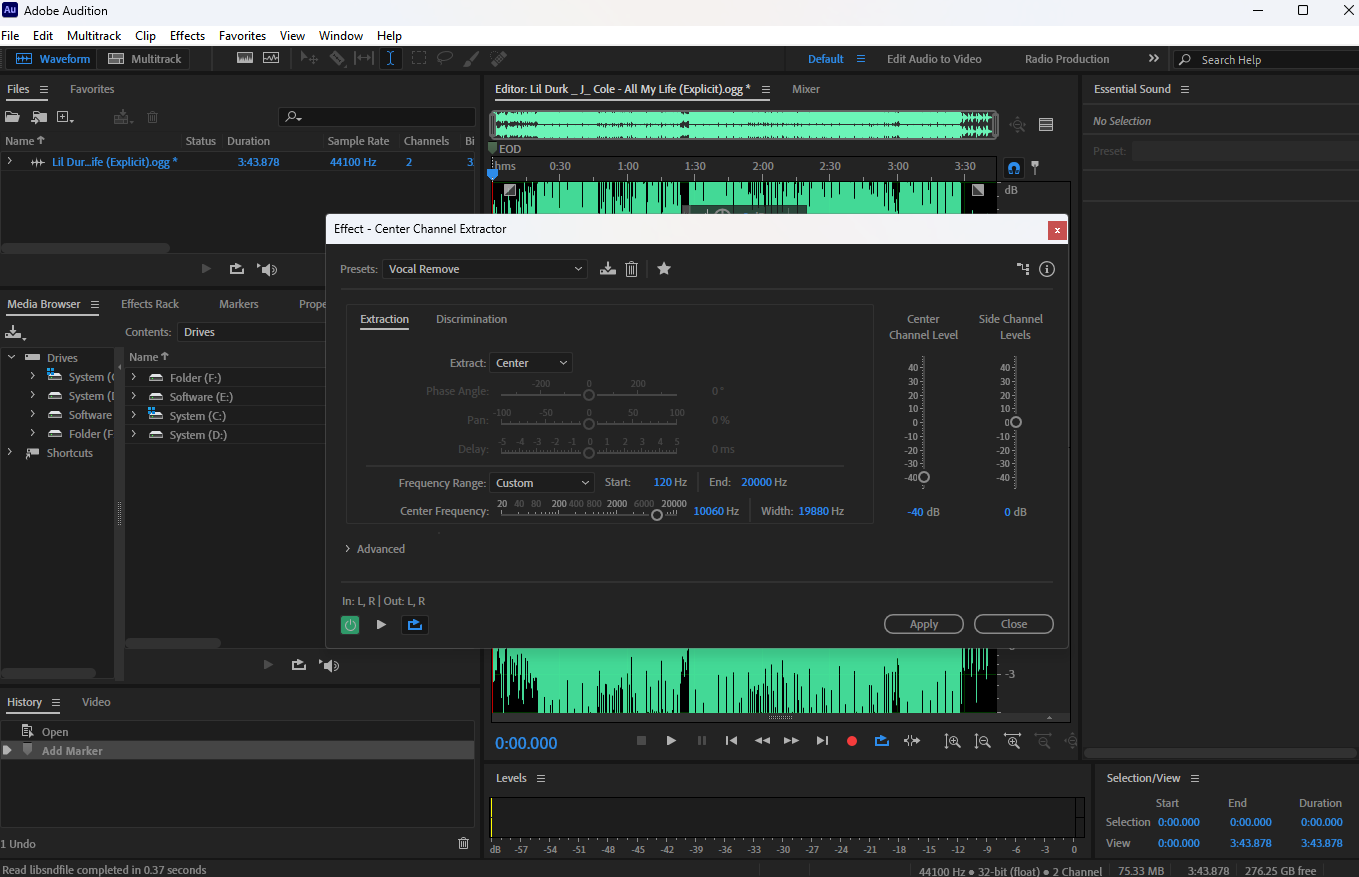Open Frequency Range dropdown
1359x877 pixels.
point(541,483)
